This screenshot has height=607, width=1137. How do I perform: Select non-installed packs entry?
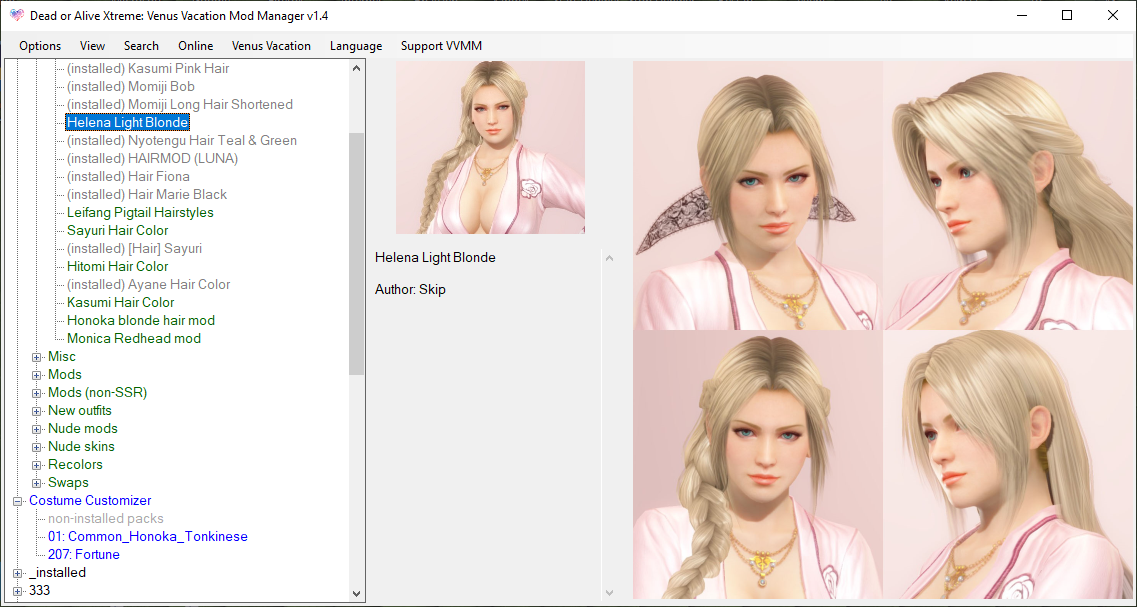[106, 519]
